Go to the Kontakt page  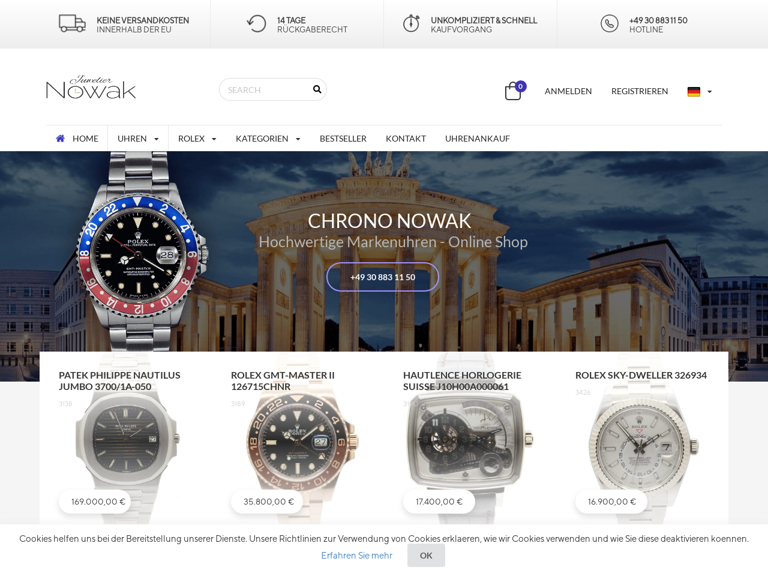point(406,139)
